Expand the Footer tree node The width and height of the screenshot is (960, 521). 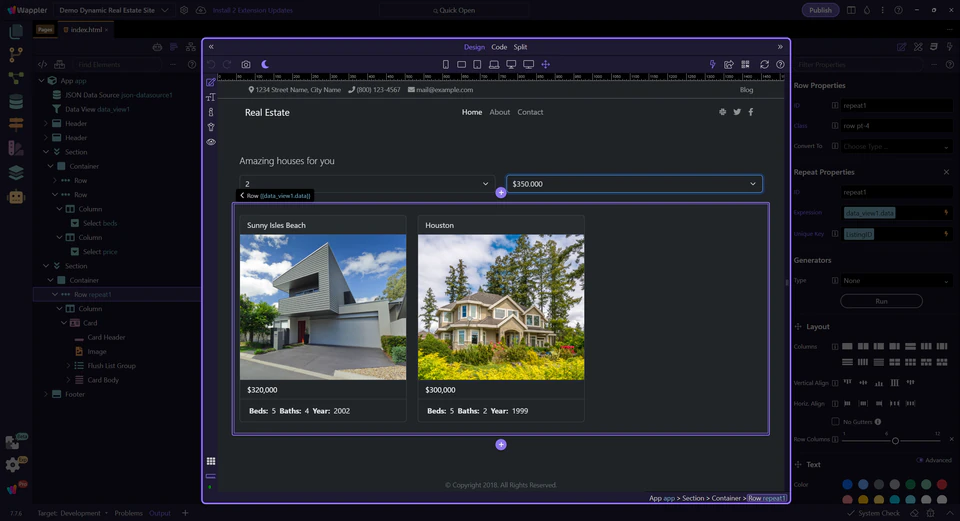[46, 394]
